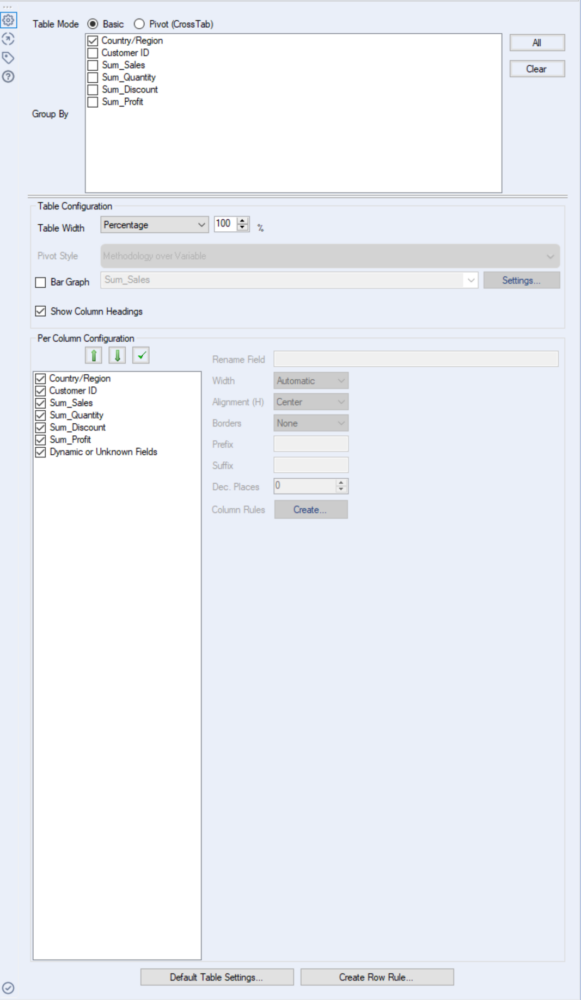
Task: Open the Help question mark icon
Action: (x=8, y=77)
